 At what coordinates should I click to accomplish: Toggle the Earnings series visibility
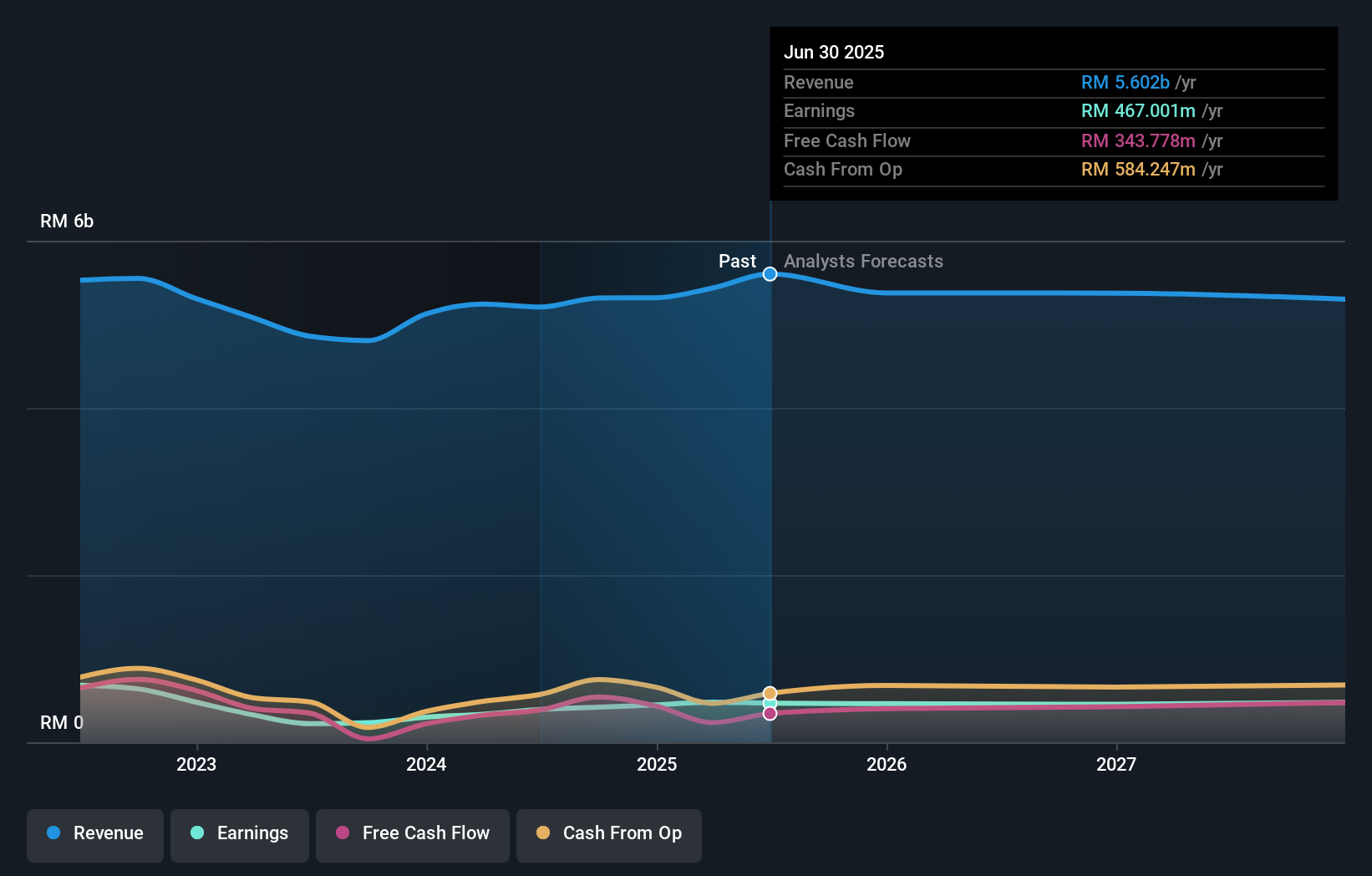(240, 833)
